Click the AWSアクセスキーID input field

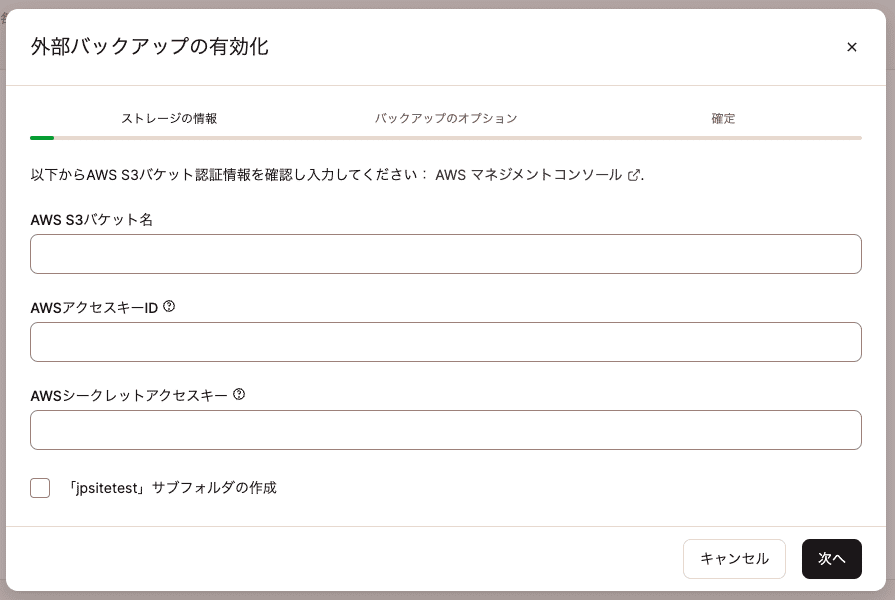click(x=445, y=342)
